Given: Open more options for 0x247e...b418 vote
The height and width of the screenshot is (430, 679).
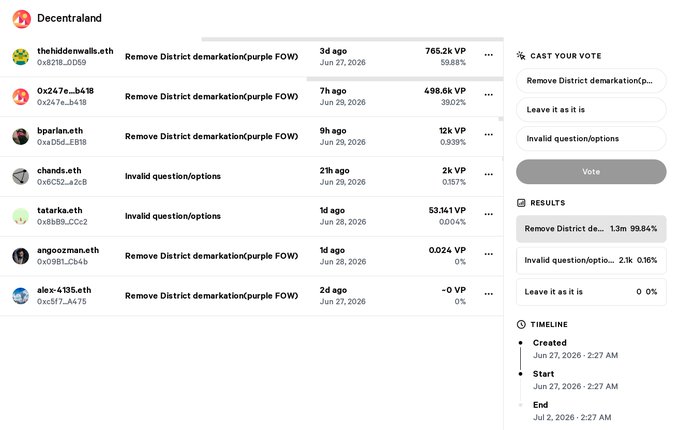Looking at the screenshot, I should pyautogui.click(x=488, y=95).
